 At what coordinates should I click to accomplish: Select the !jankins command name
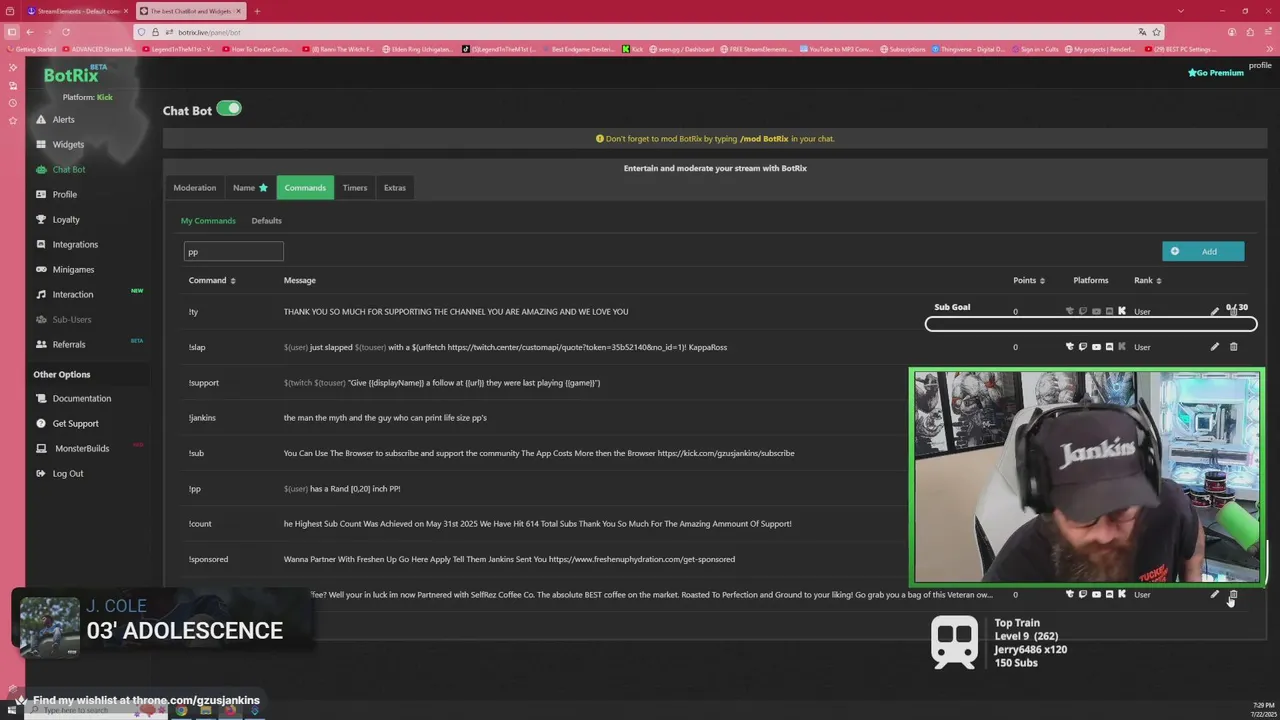[202, 417]
